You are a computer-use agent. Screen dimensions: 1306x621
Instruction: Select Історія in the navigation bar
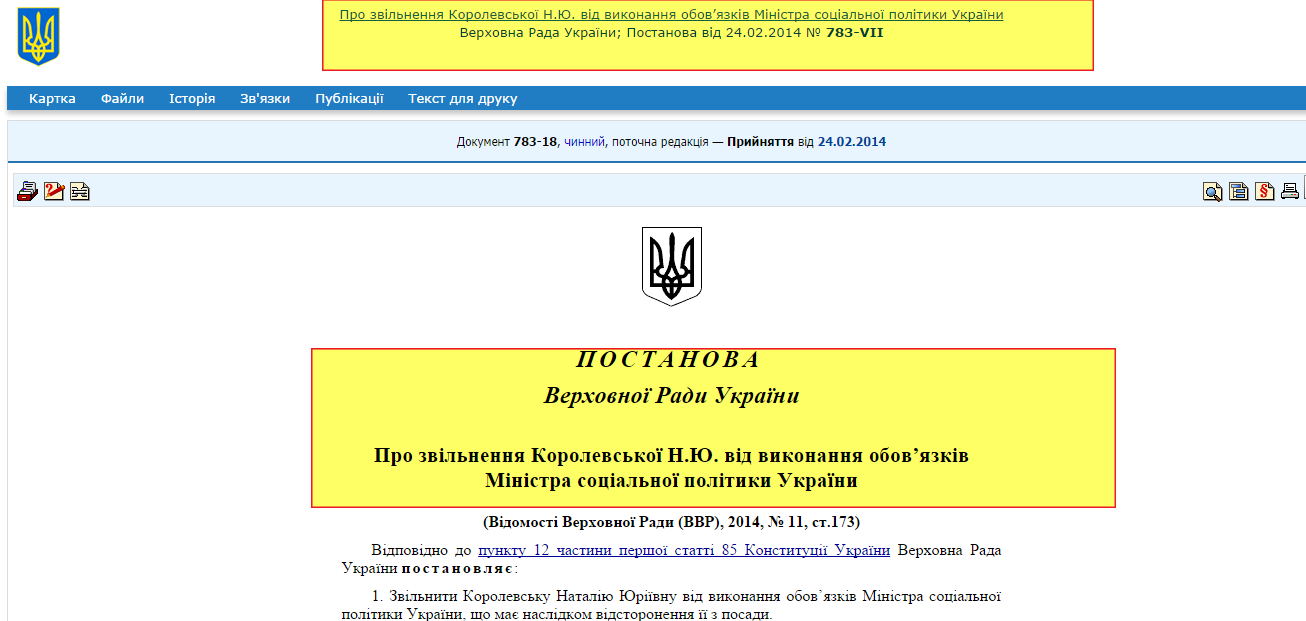(x=191, y=98)
